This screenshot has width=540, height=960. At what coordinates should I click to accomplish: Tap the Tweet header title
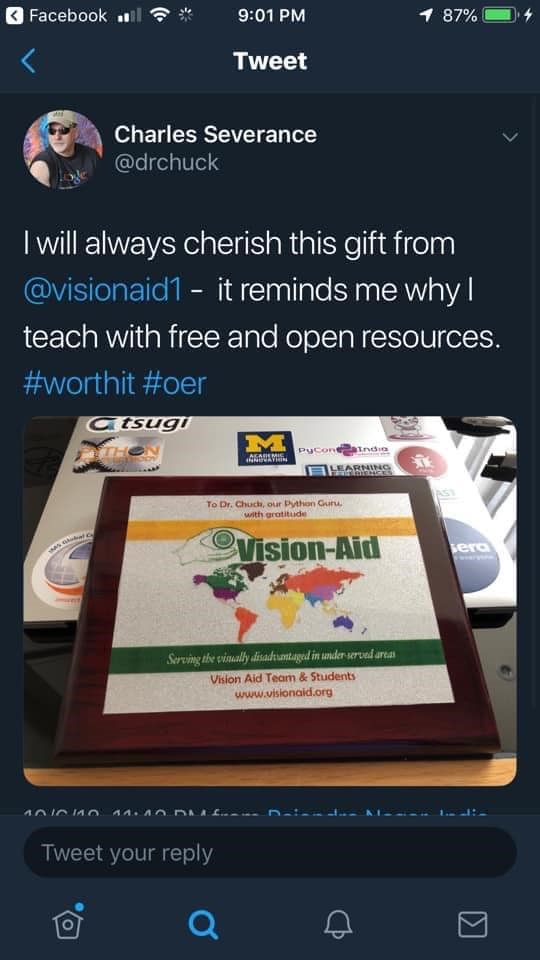click(x=270, y=61)
